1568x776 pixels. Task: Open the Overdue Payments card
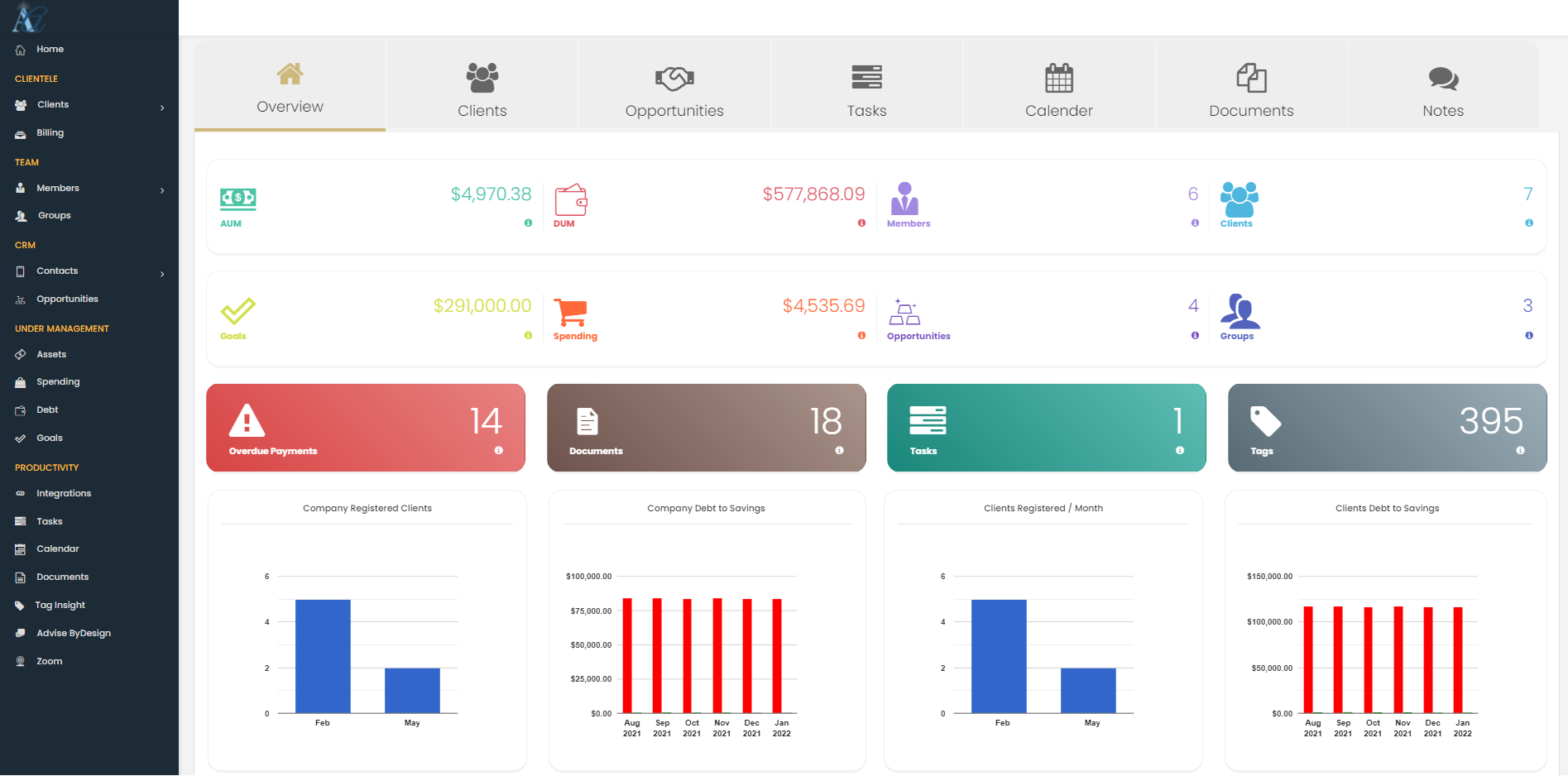[366, 428]
